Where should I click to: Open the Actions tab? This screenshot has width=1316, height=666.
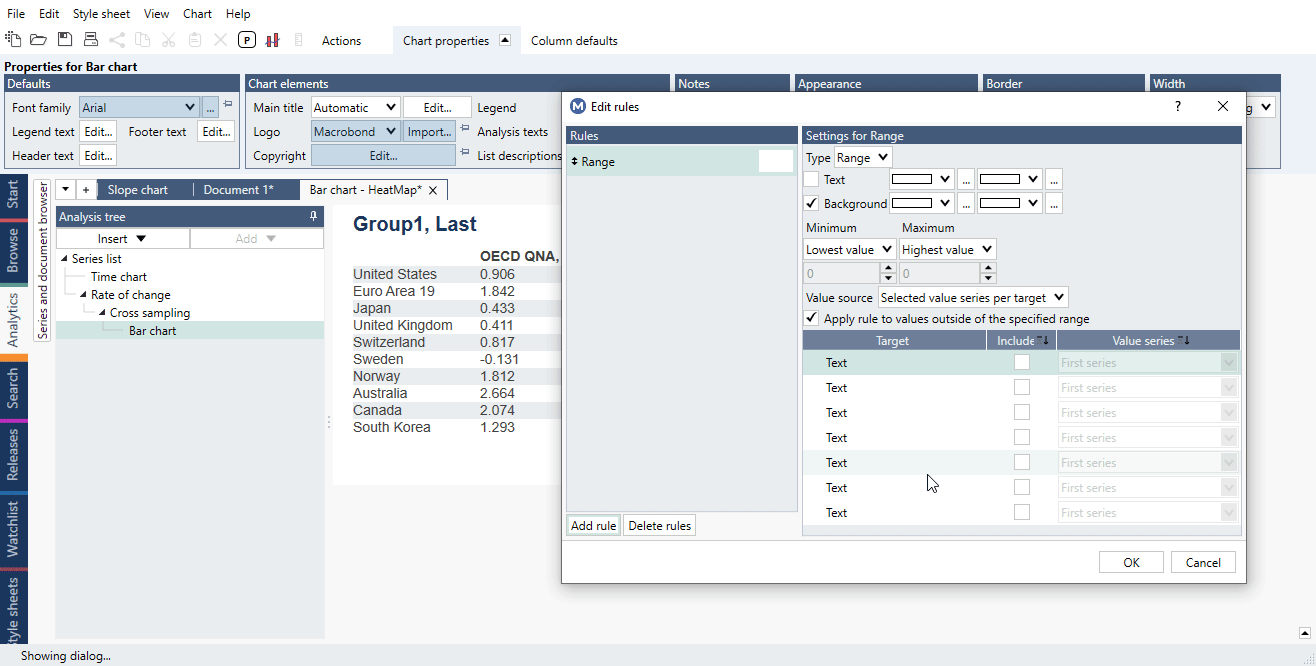tap(341, 41)
